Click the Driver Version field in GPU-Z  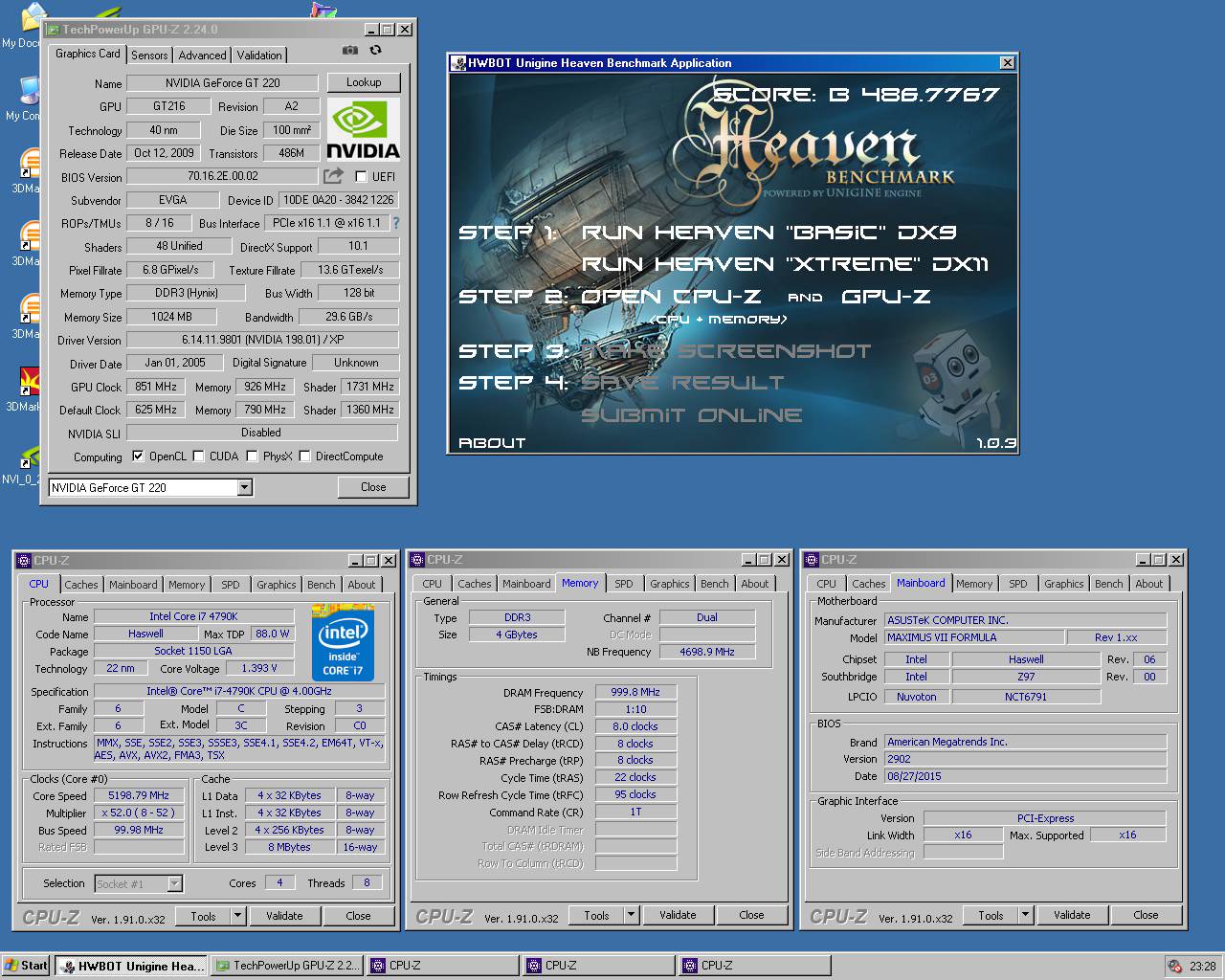click(x=262, y=340)
